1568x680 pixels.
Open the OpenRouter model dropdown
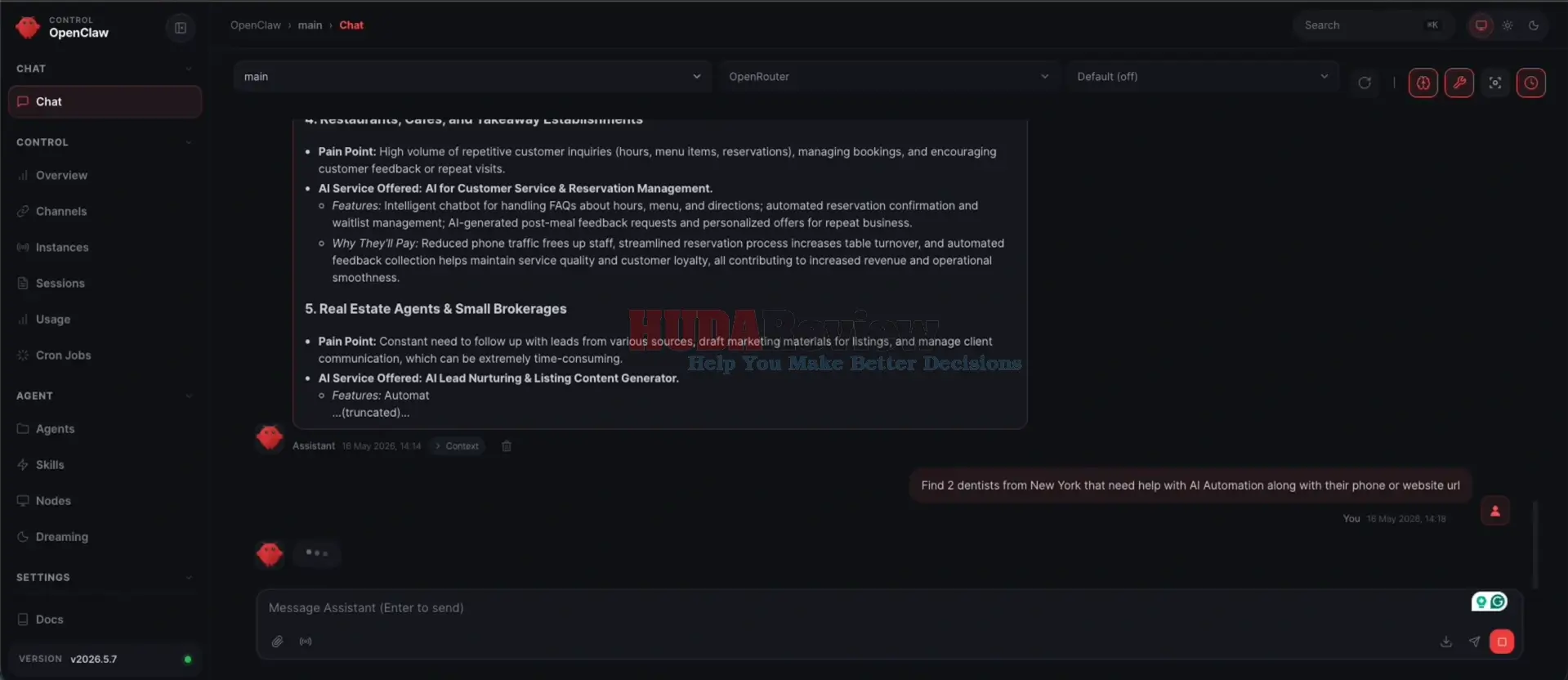(x=889, y=77)
